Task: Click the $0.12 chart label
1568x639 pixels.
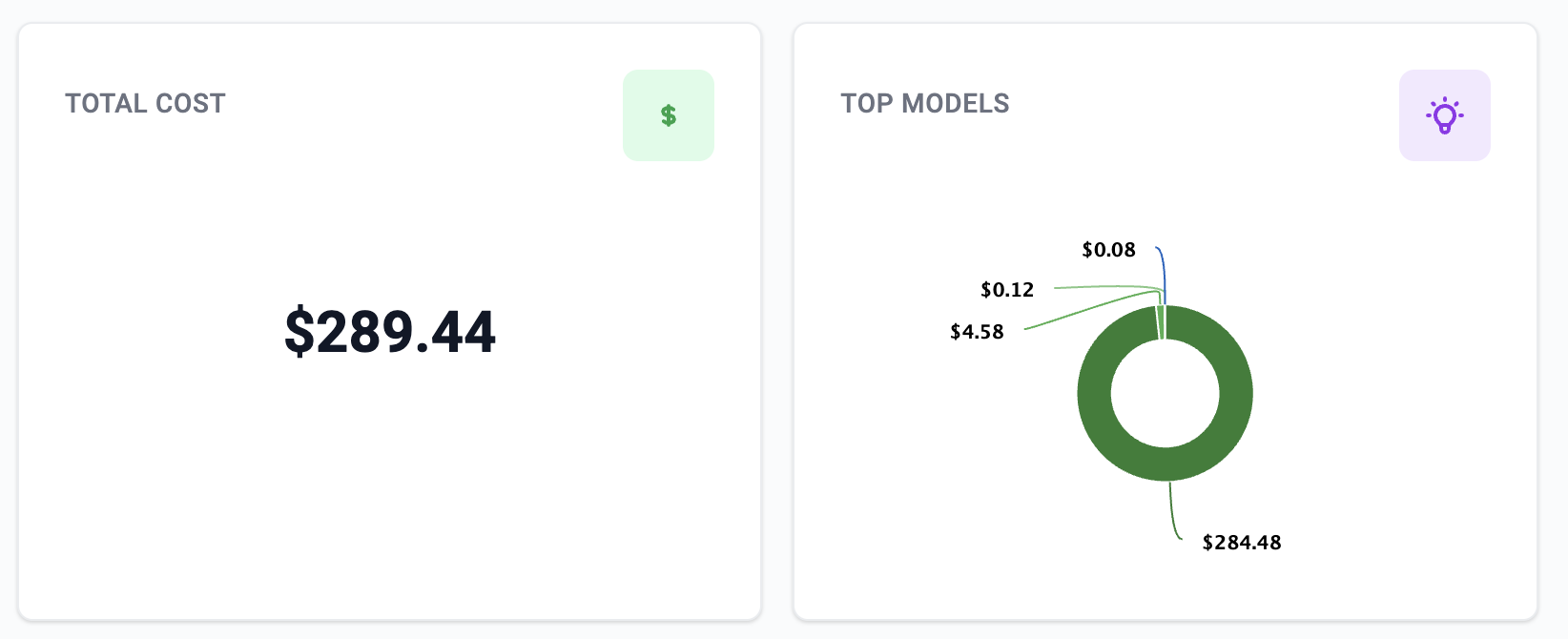Action: tap(1007, 290)
